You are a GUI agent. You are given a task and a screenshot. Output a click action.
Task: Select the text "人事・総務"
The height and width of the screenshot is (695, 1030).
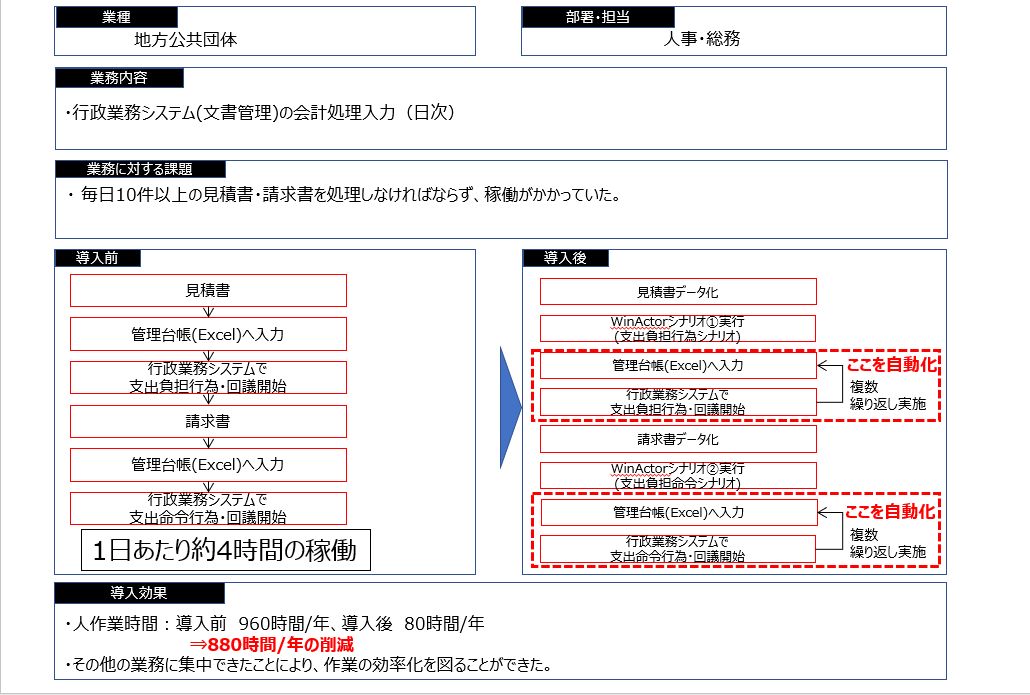(702, 39)
